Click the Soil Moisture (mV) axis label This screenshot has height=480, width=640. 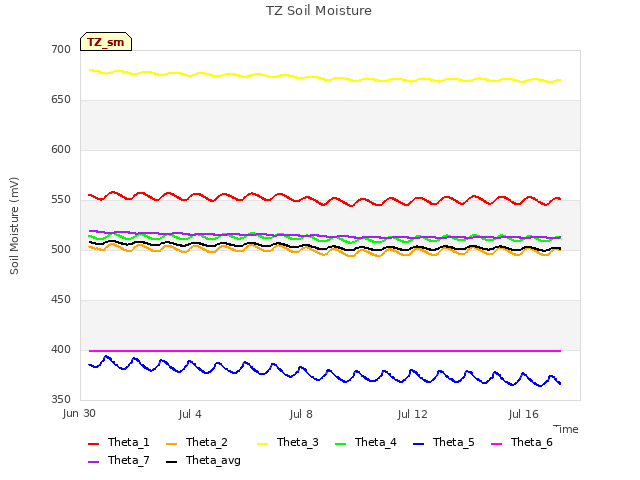14,226
